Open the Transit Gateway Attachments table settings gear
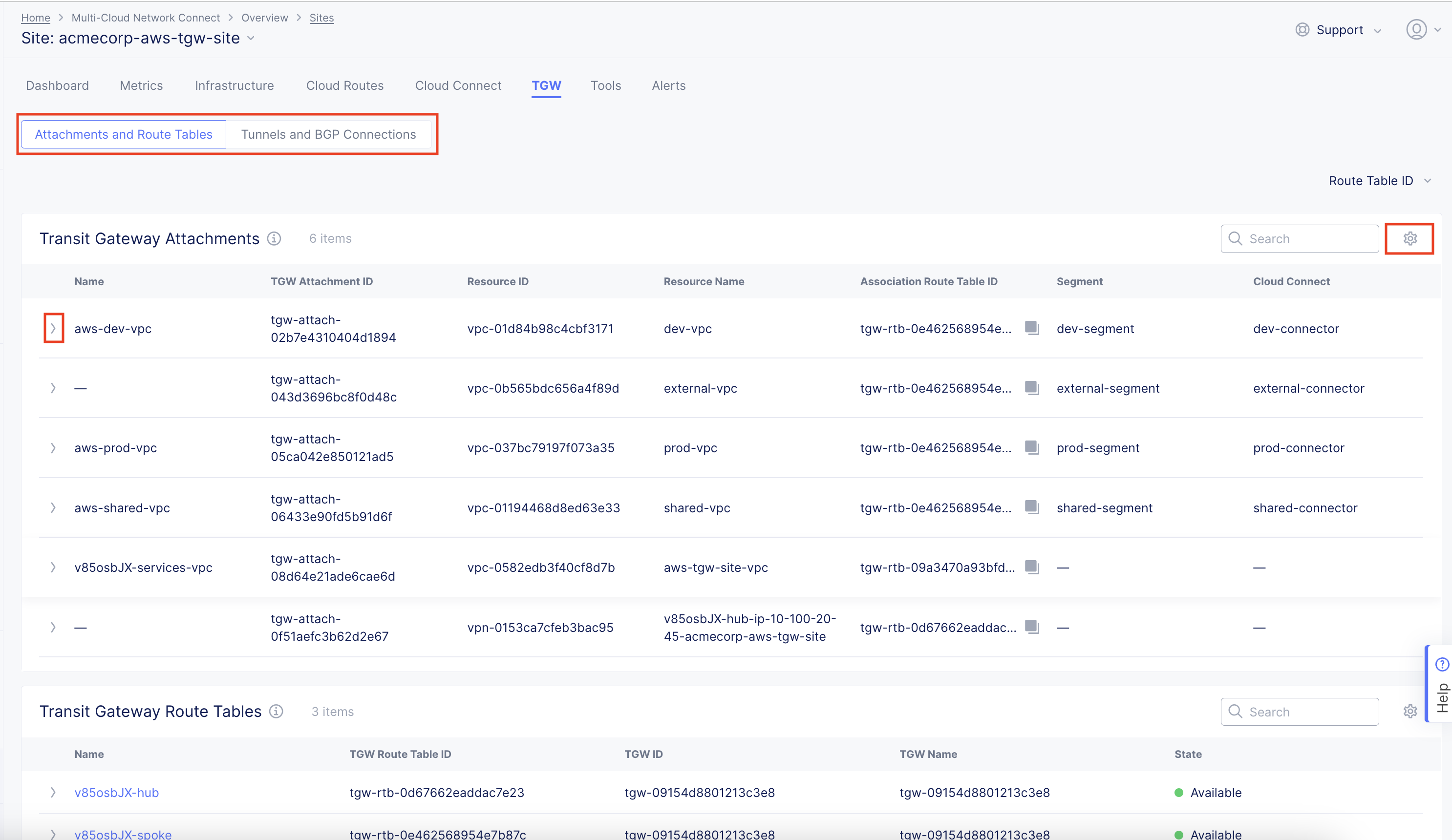This screenshot has width=1452, height=840. point(1409,238)
